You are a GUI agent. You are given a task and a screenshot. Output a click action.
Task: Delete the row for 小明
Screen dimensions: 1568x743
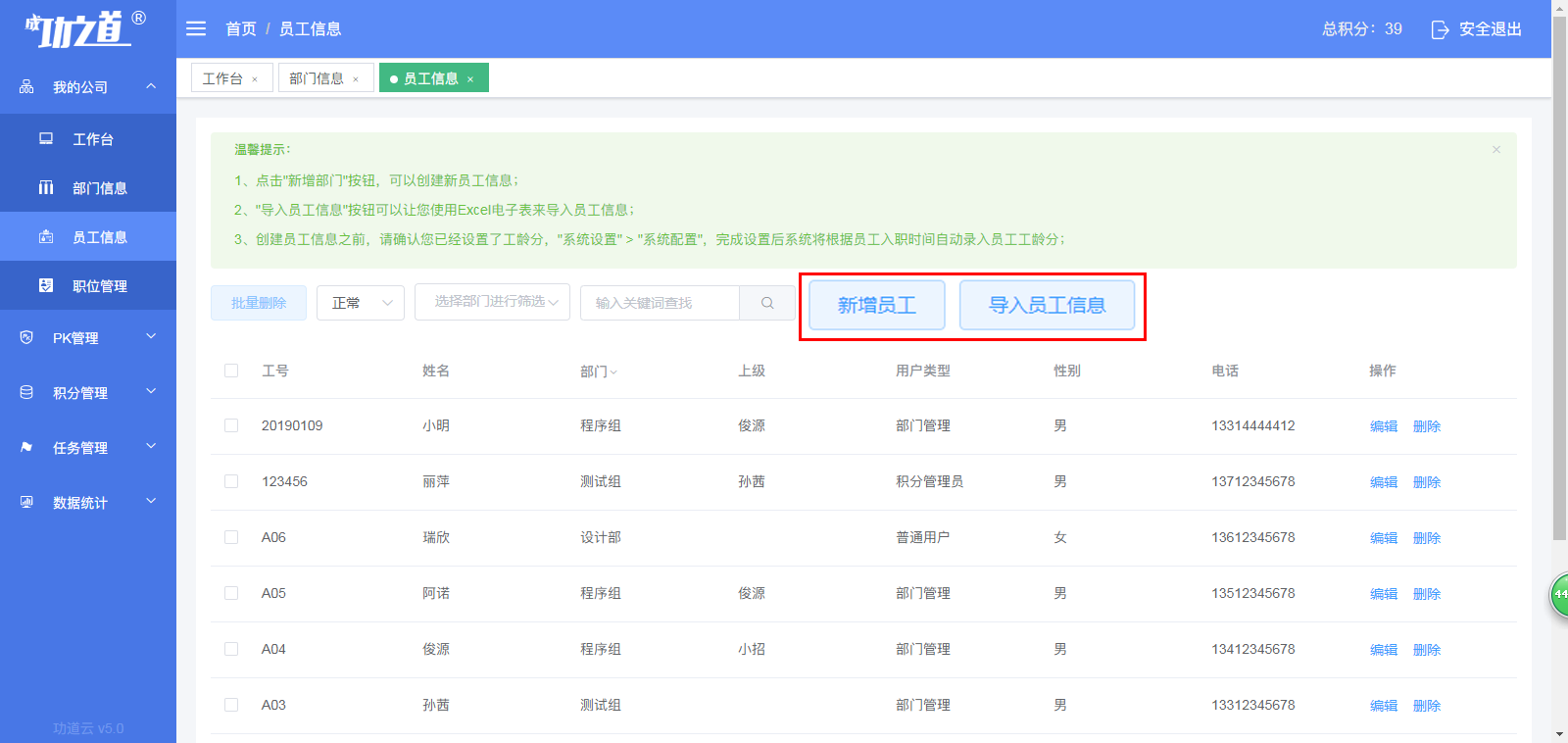pos(1427,426)
